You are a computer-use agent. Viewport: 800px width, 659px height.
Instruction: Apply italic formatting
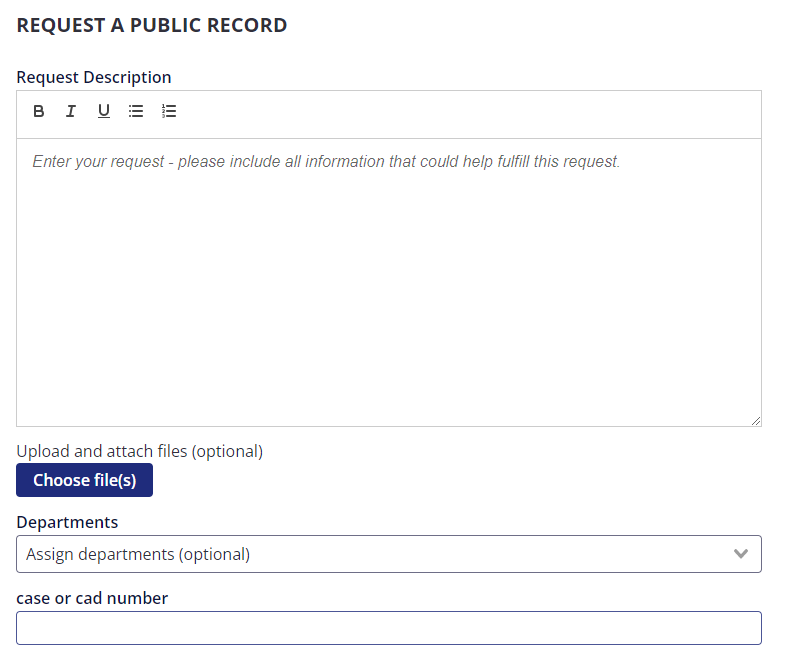pyautogui.click(x=71, y=111)
